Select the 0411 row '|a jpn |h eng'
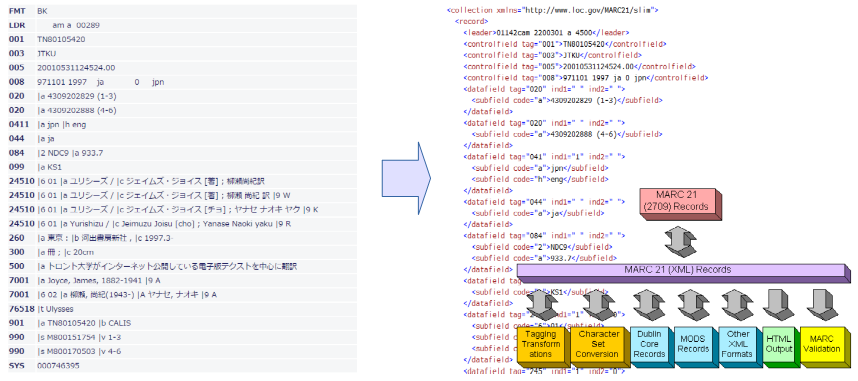Image resolution: width=858 pixels, height=381 pixels. (182, 125)
